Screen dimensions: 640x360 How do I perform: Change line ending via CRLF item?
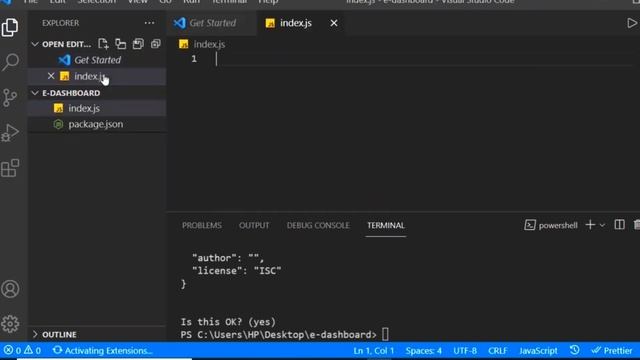[x=498, y=351]
